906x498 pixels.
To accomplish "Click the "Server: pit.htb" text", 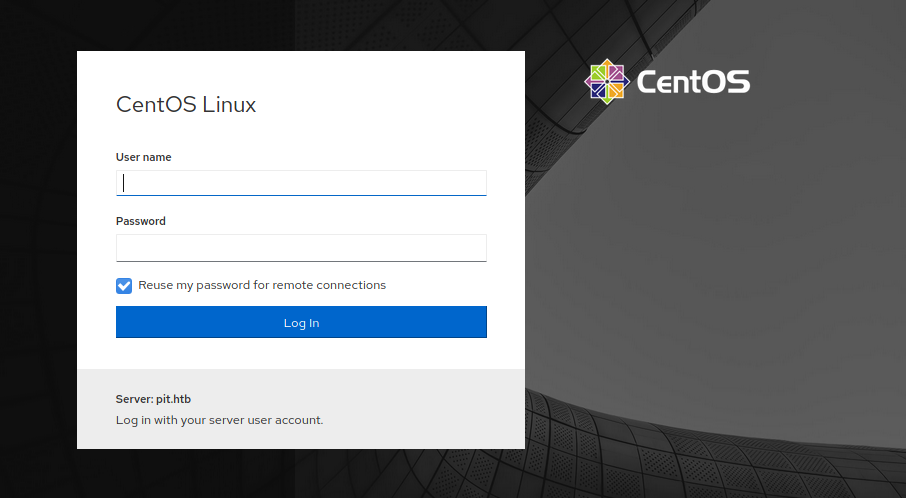I will point(153,399).
